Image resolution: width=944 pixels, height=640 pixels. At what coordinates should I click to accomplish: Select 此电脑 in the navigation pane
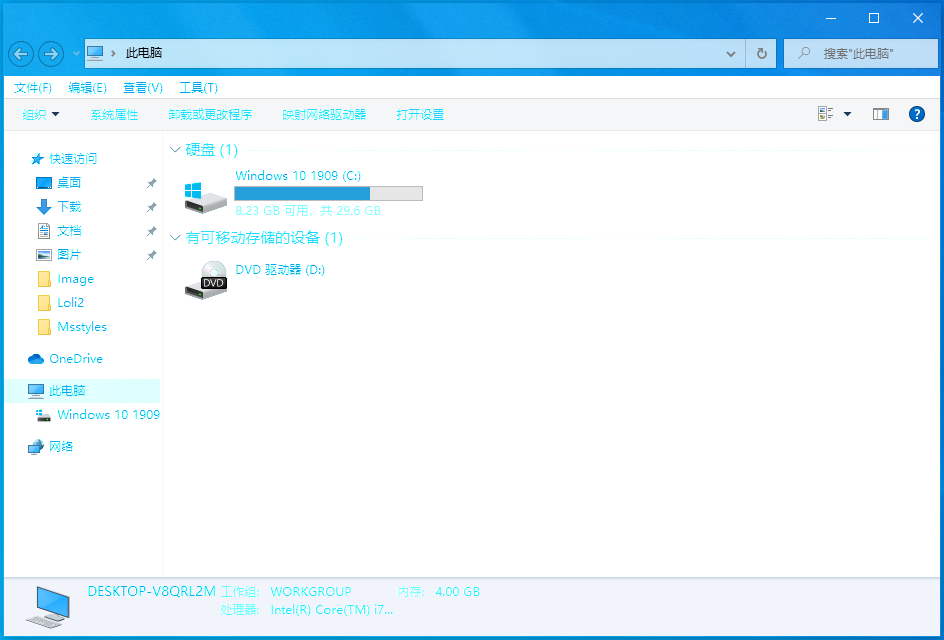(82, 391)
